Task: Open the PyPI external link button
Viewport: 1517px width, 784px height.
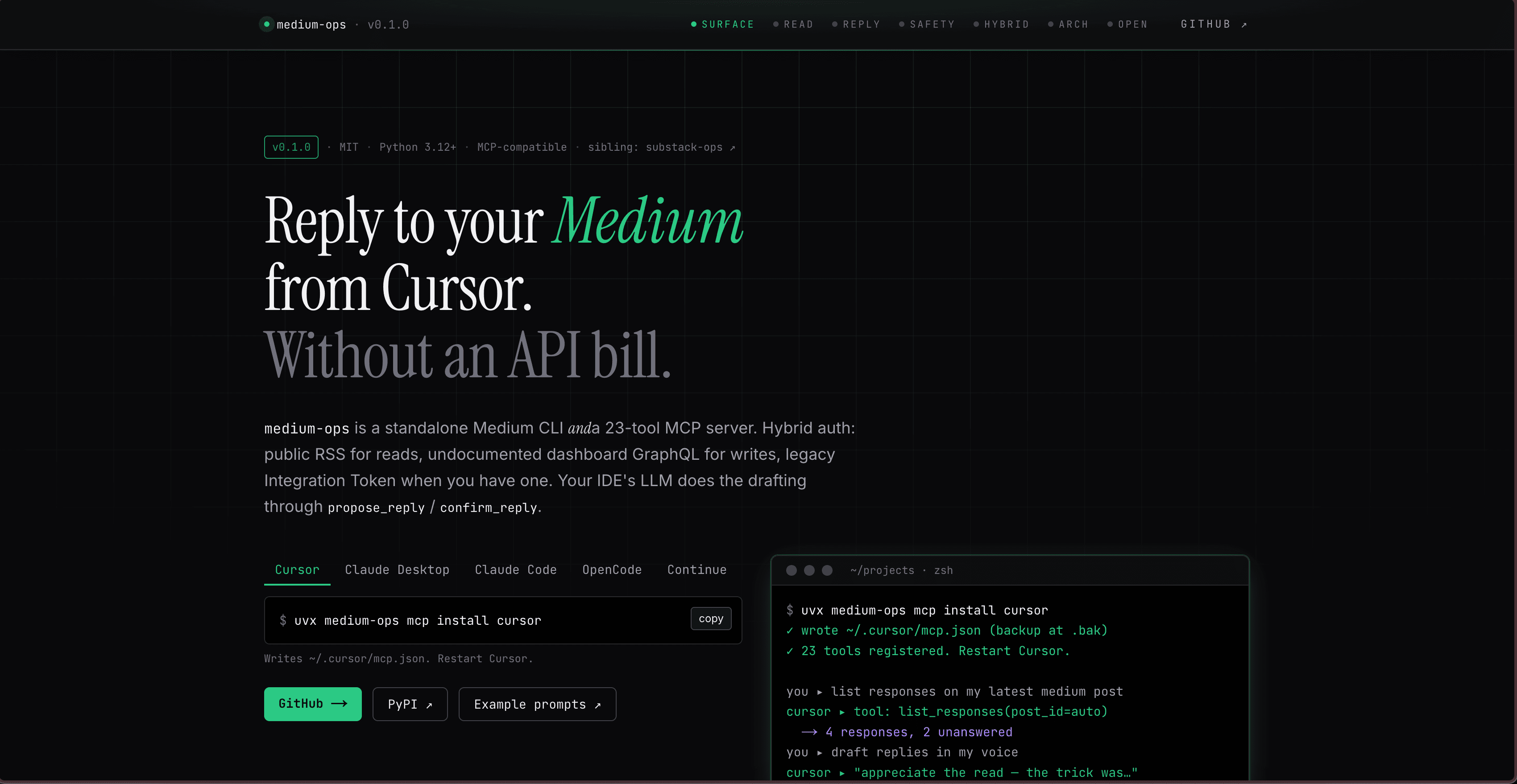Action: click(x=410, y=704)
